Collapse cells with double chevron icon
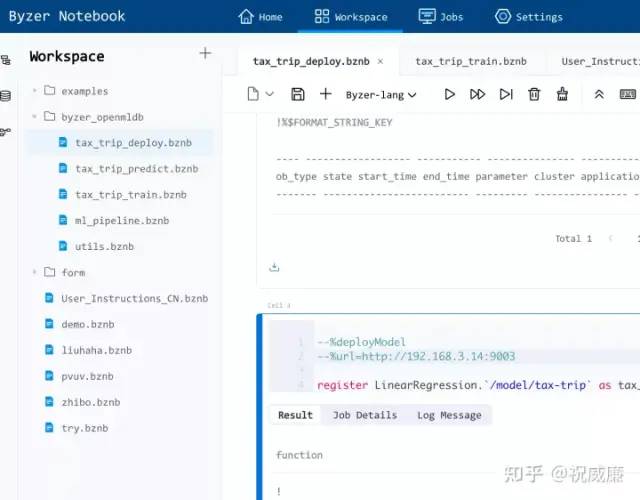This screenshot has width=640, height=500. point(599,94)
